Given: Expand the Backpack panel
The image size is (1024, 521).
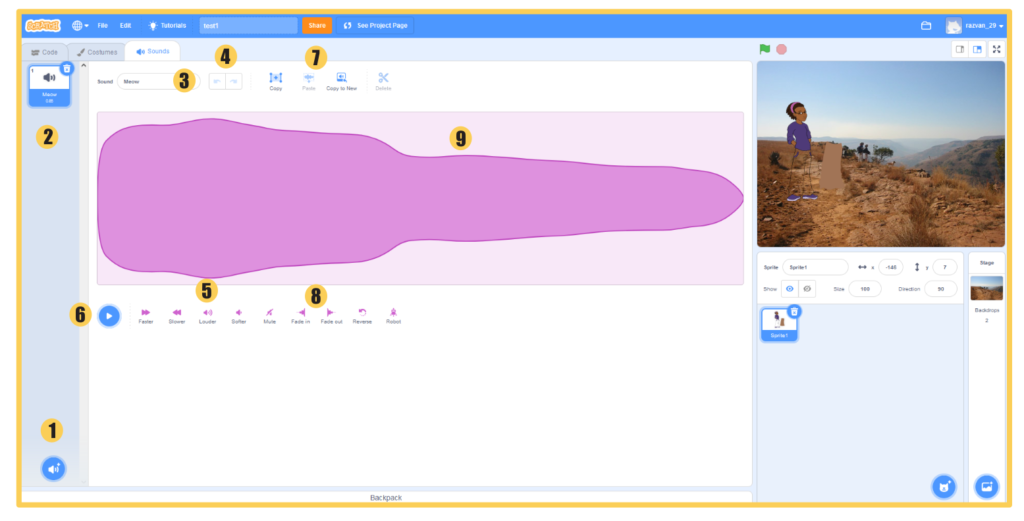Looking at the screenshot, I should pos(386,497).
